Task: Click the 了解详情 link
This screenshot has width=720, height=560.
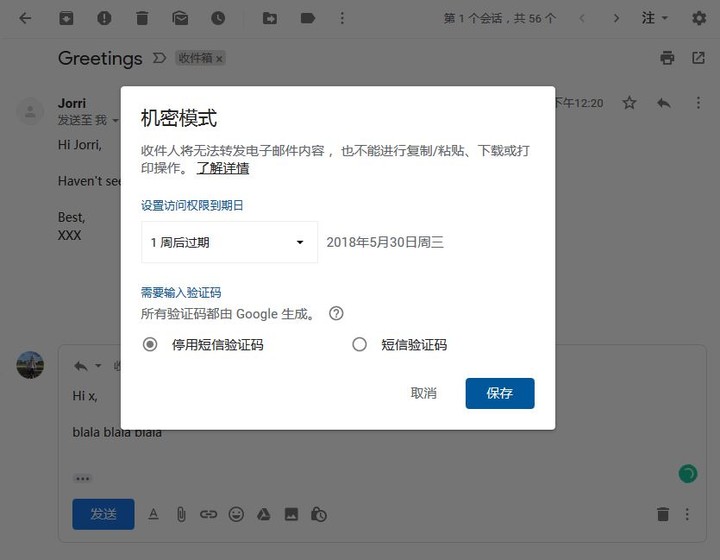Action: [223, 168]
